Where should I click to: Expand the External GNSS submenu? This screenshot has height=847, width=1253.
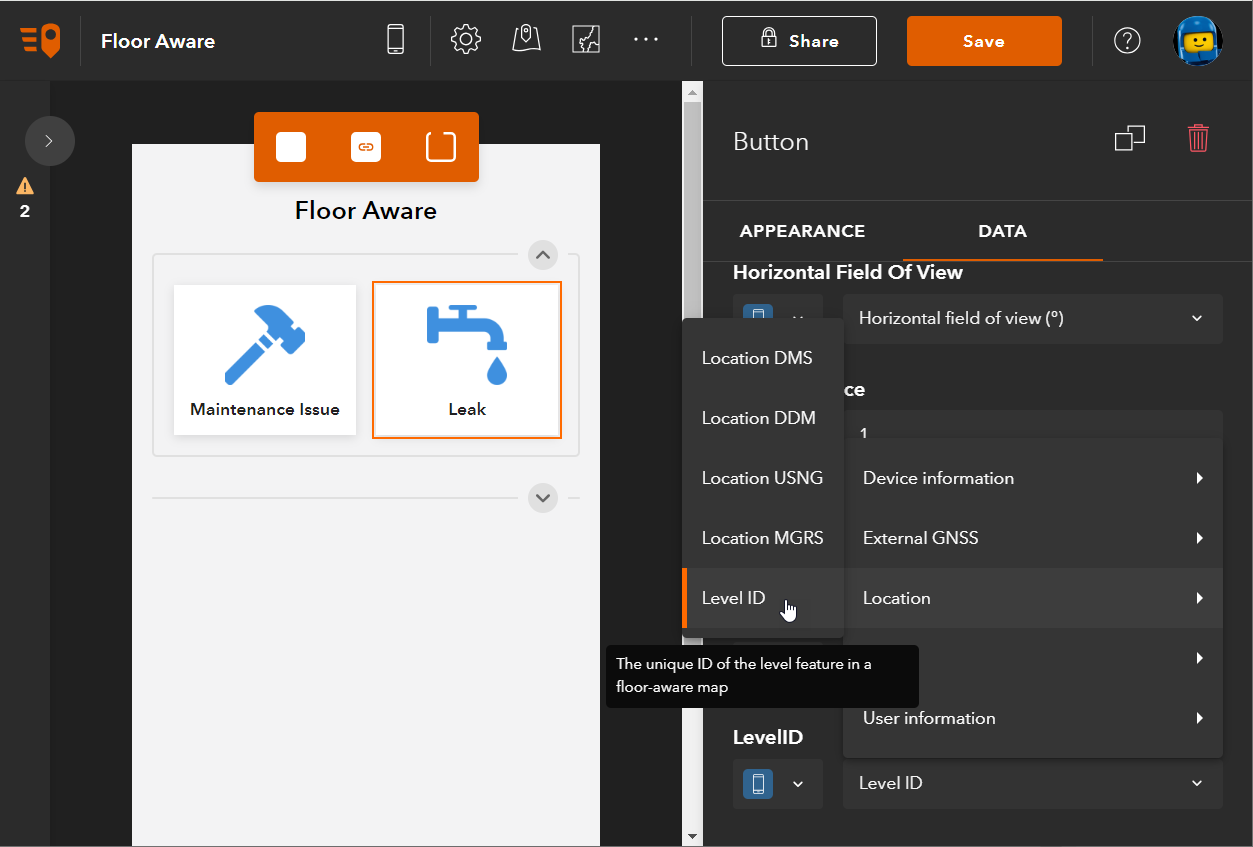pyautogui.click(x=1033, y=537)
